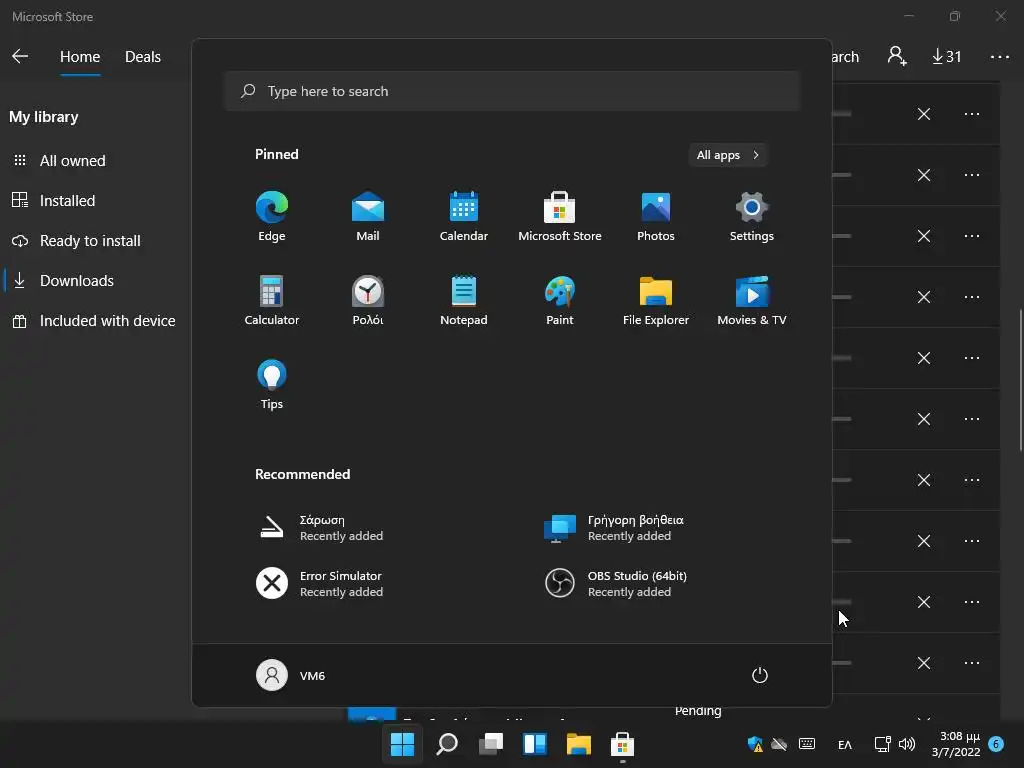Click the touch keyboard tray icon

click(807, 744)
